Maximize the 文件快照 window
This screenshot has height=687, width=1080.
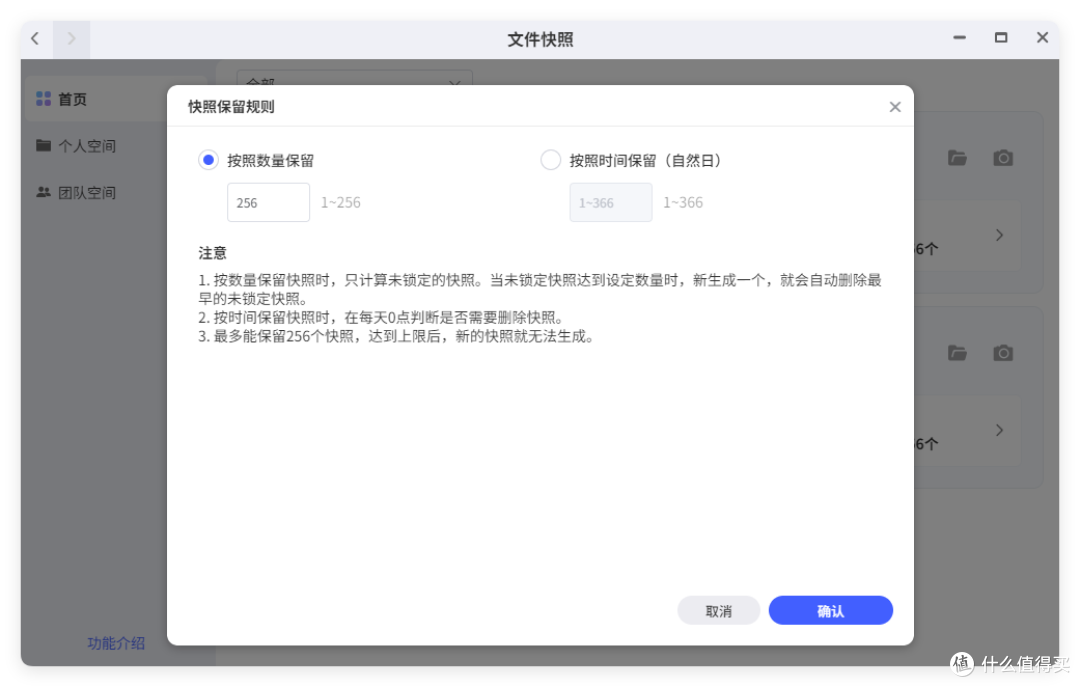pos(1001,38)
